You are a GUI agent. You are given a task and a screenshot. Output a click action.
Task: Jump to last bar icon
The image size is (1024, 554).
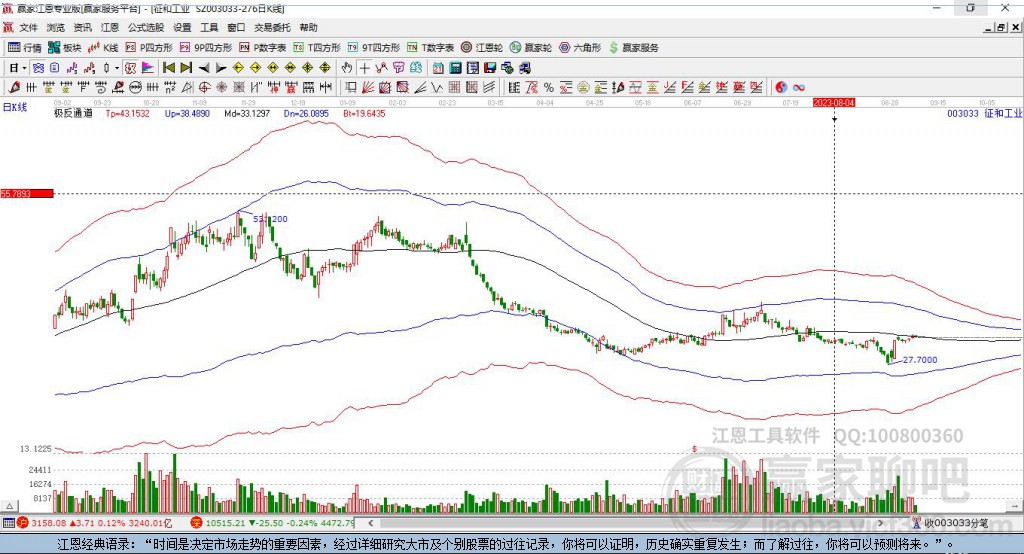tap(186, 68)
